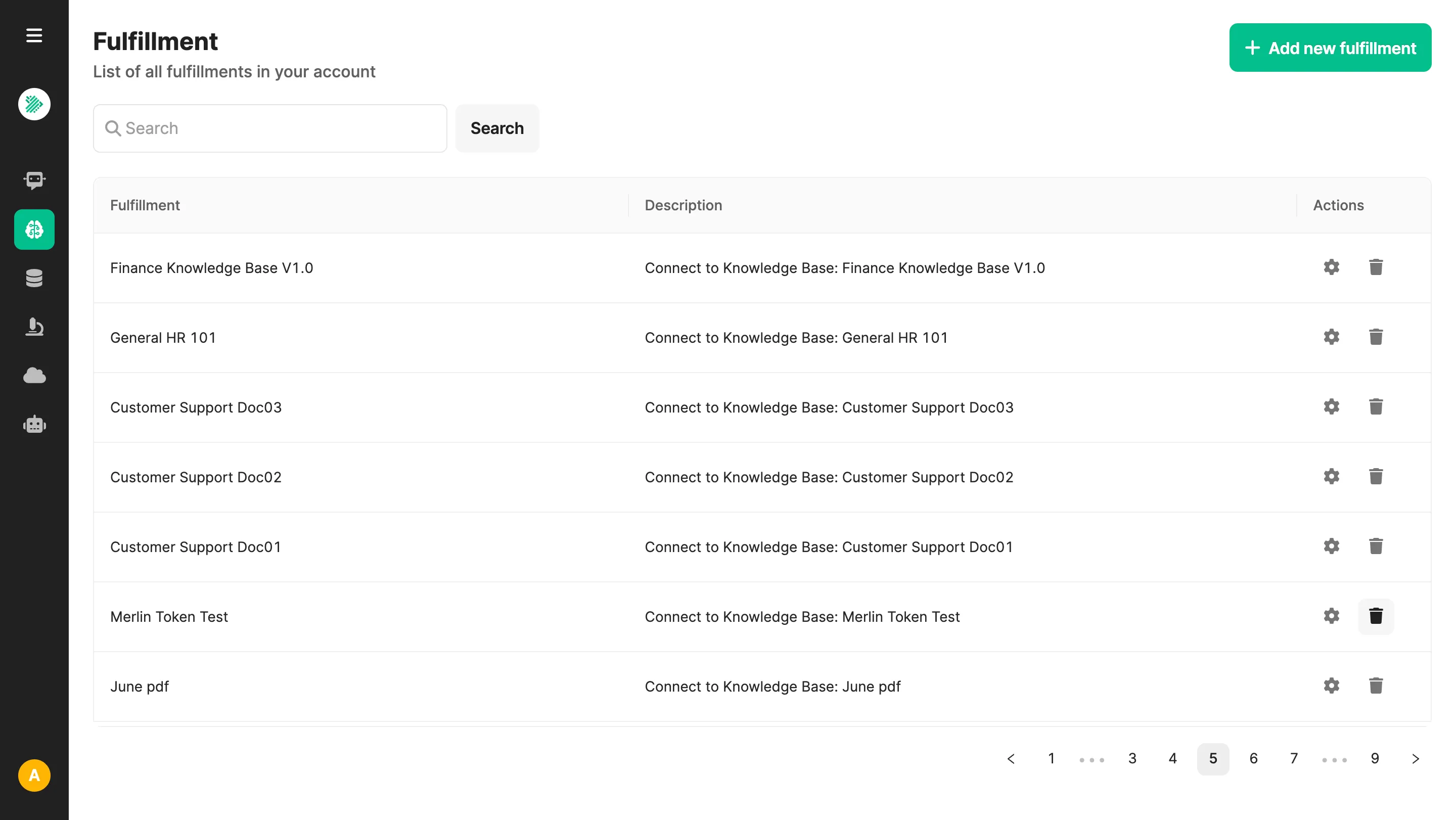Click description for Customer Support Doc03
The height and width of the screenshot is (820, 1456).
[x=829, y=407]
